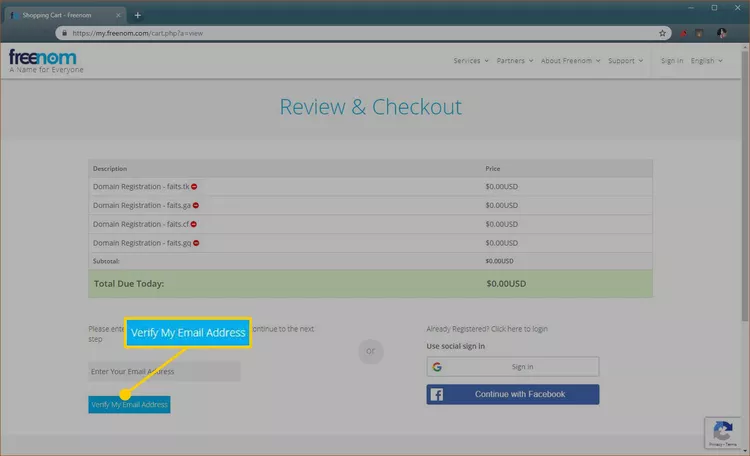Viewport: 750px width, 456px height.
Task: Click Sign in in navigation bar
Action: pos(672,61)
